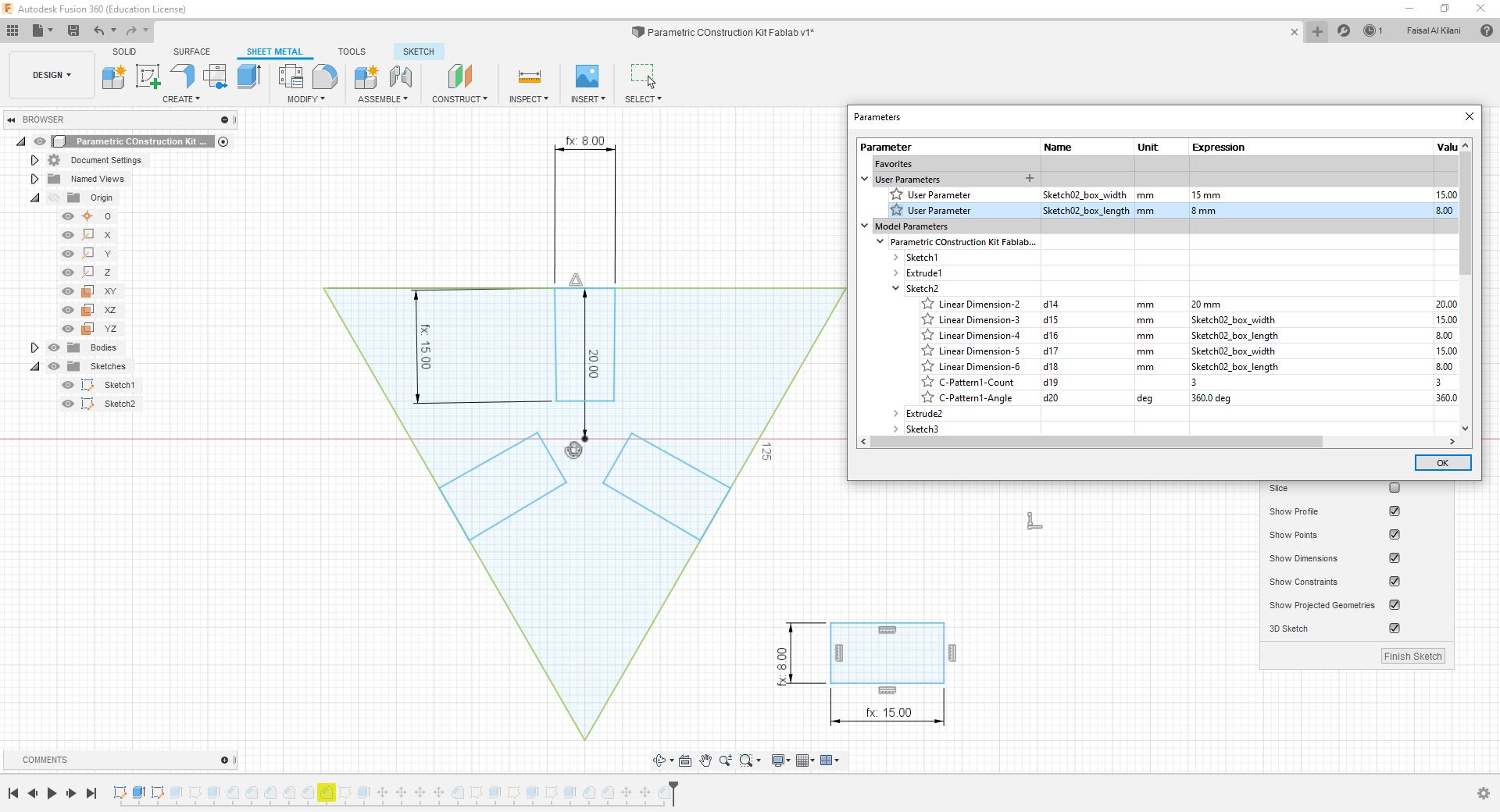
Task: Toggle visibility of the XY plane
Action: [68, 291]
